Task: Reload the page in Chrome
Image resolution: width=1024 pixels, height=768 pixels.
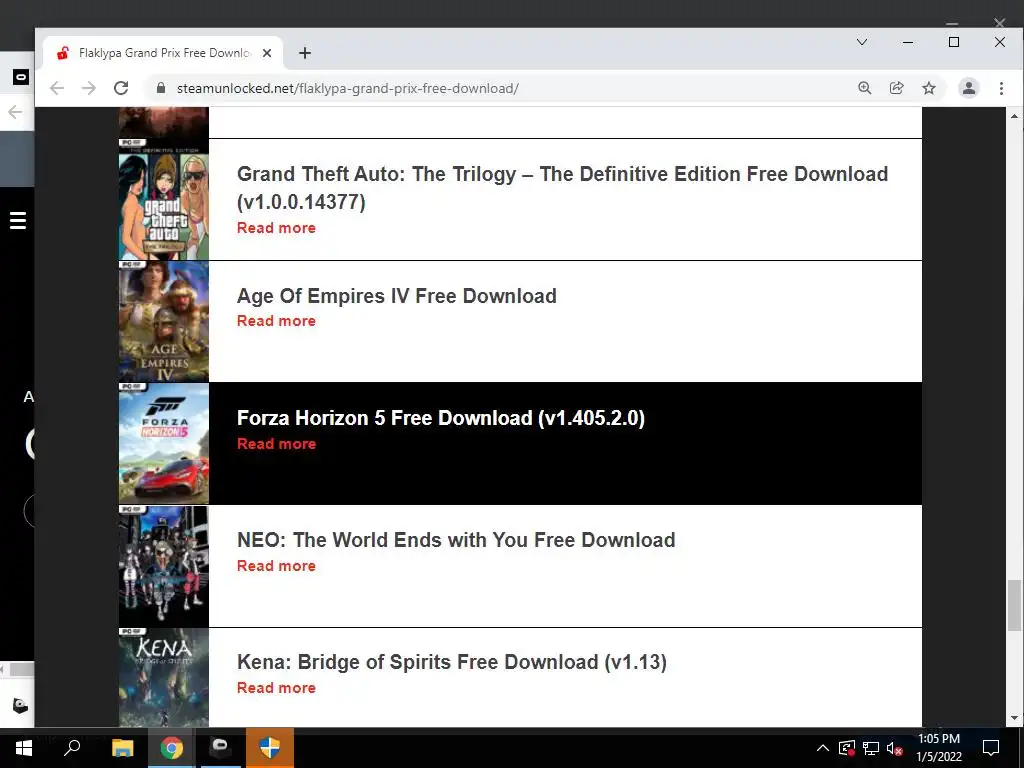Action: (121, 88)
